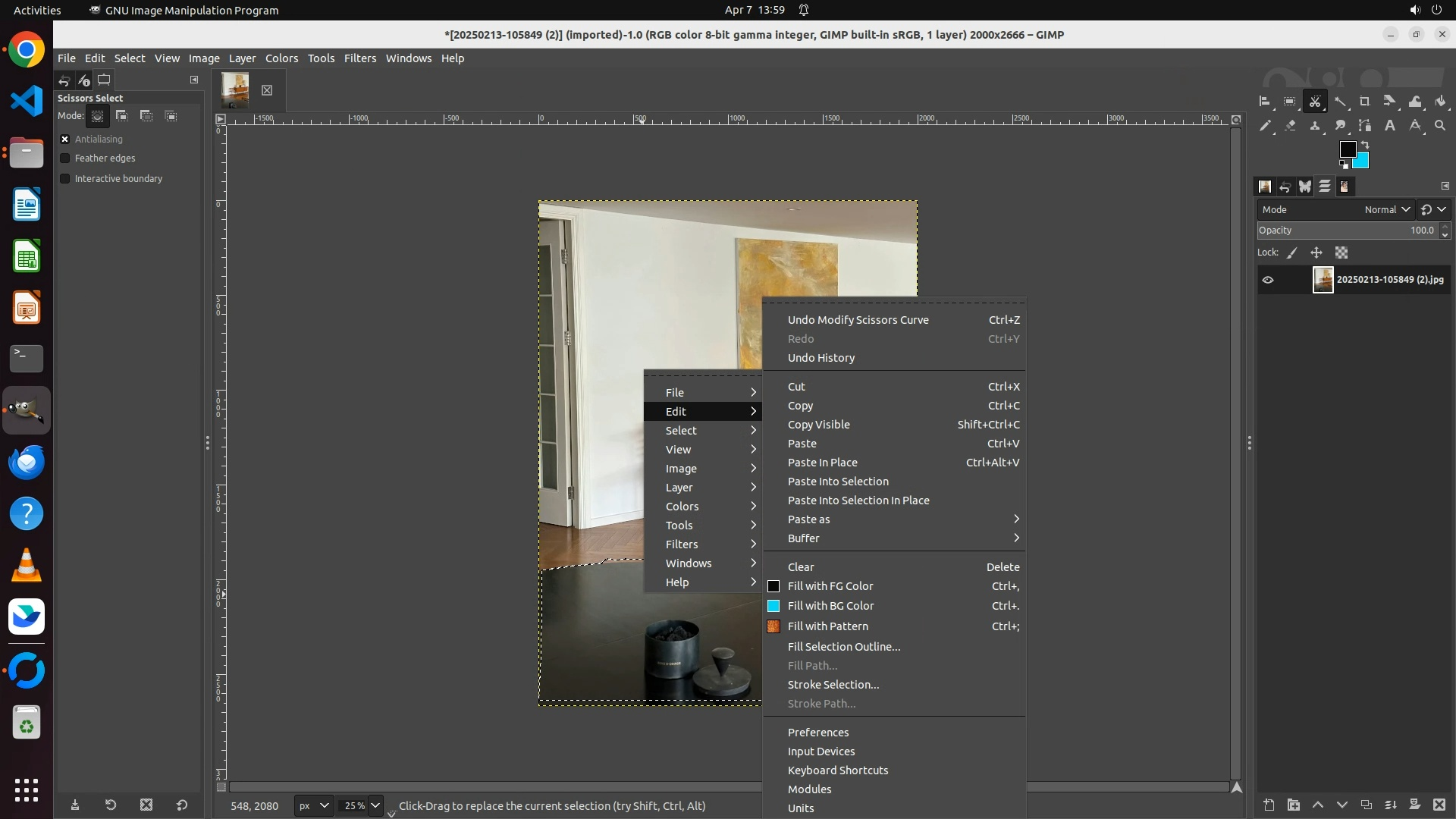This screenshot has height=819, width=1456.
Task: Open the Filters menu in menu bar
Action: (x=359, y=58)
